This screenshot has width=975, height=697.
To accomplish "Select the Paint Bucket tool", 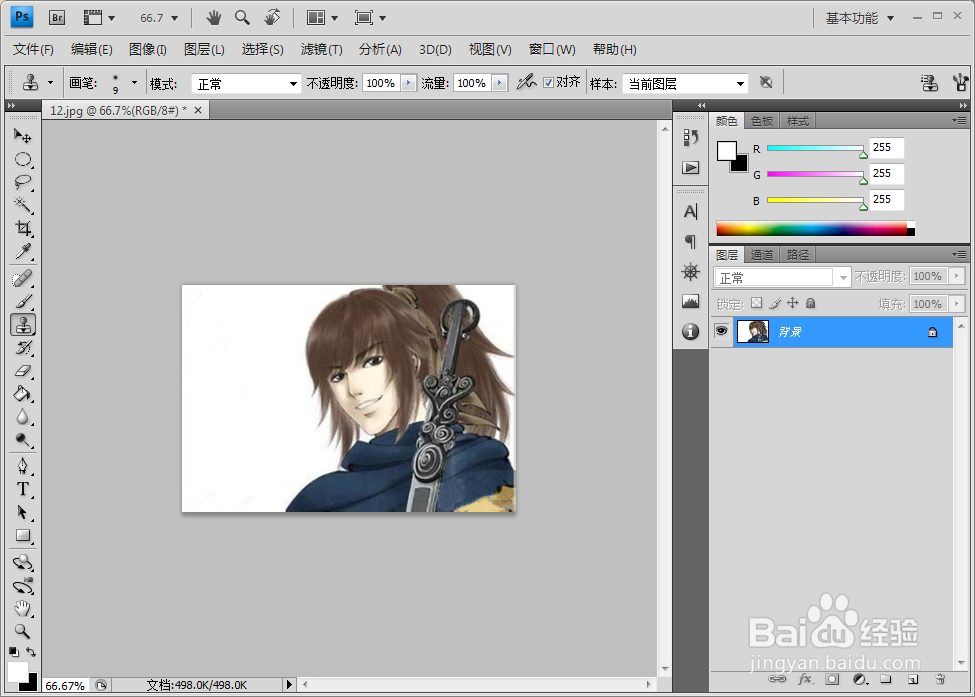I will point(23,394).
